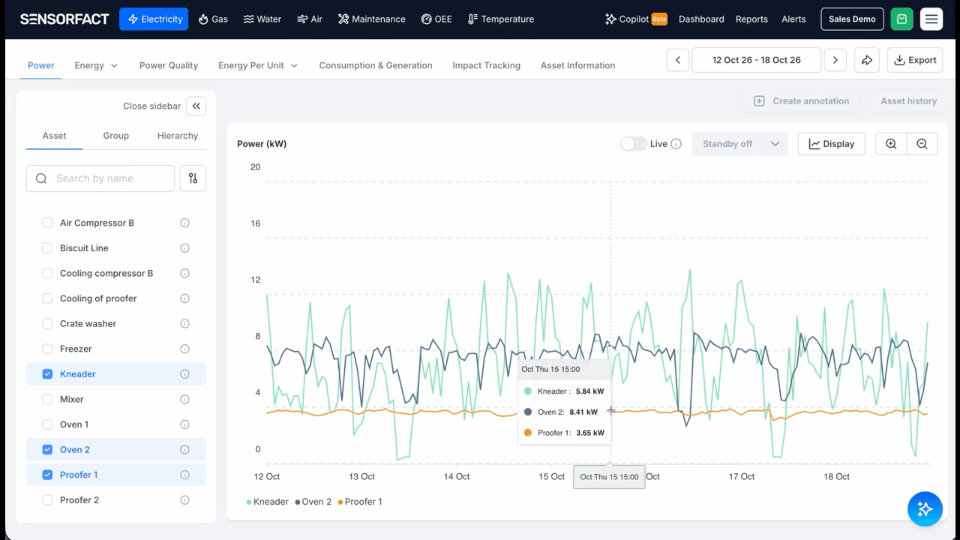This screenshot has height=540, width=960.
Task: Check the Oven 1 checkbox
Action: pyautogui.click(x=47, y=424)
